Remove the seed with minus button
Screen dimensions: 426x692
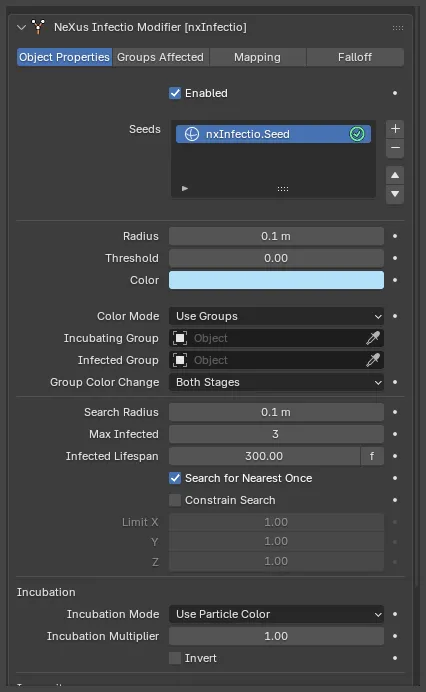pyautogui.click(x=395, y=148)
